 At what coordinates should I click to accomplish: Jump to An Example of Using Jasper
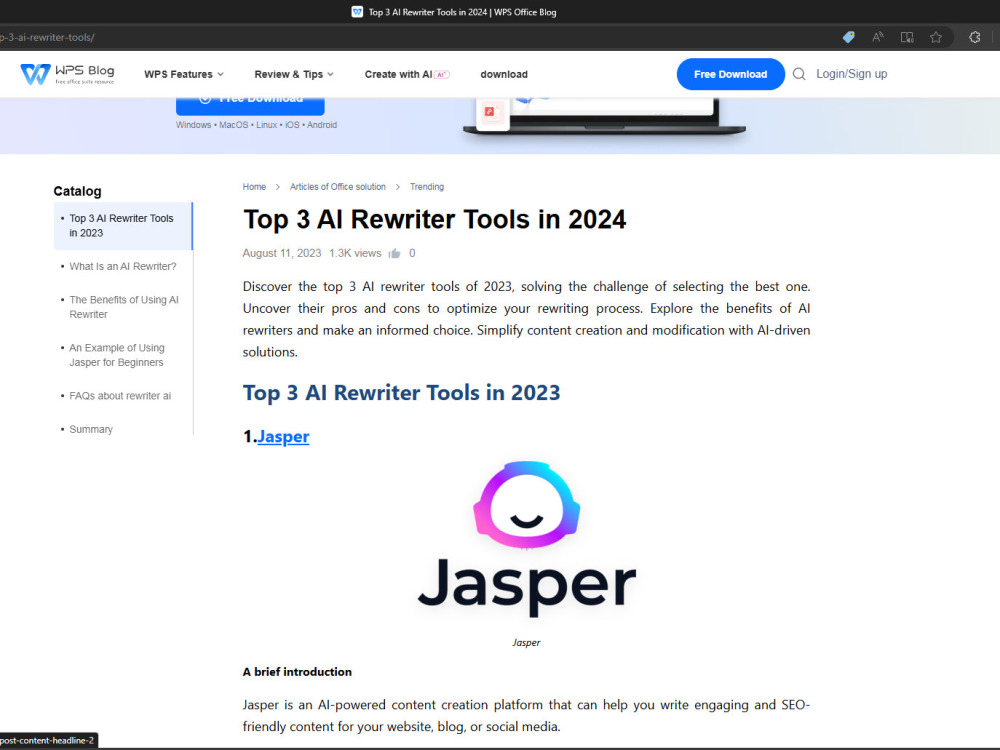pyautogui.click(x=117, y=355)
